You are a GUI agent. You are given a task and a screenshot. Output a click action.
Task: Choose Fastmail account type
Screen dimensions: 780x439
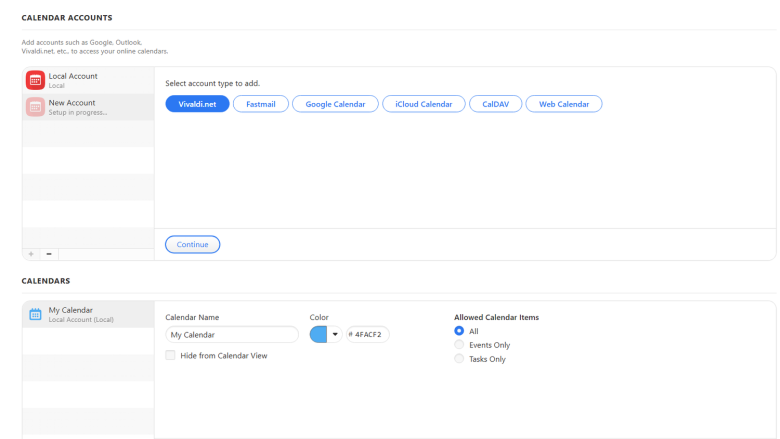click(x=261, y=104)
